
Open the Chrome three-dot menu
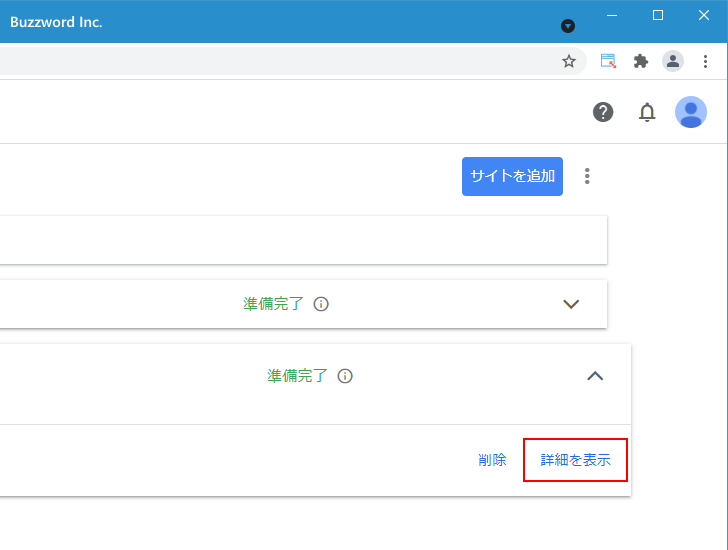click(x=705, y=61)
